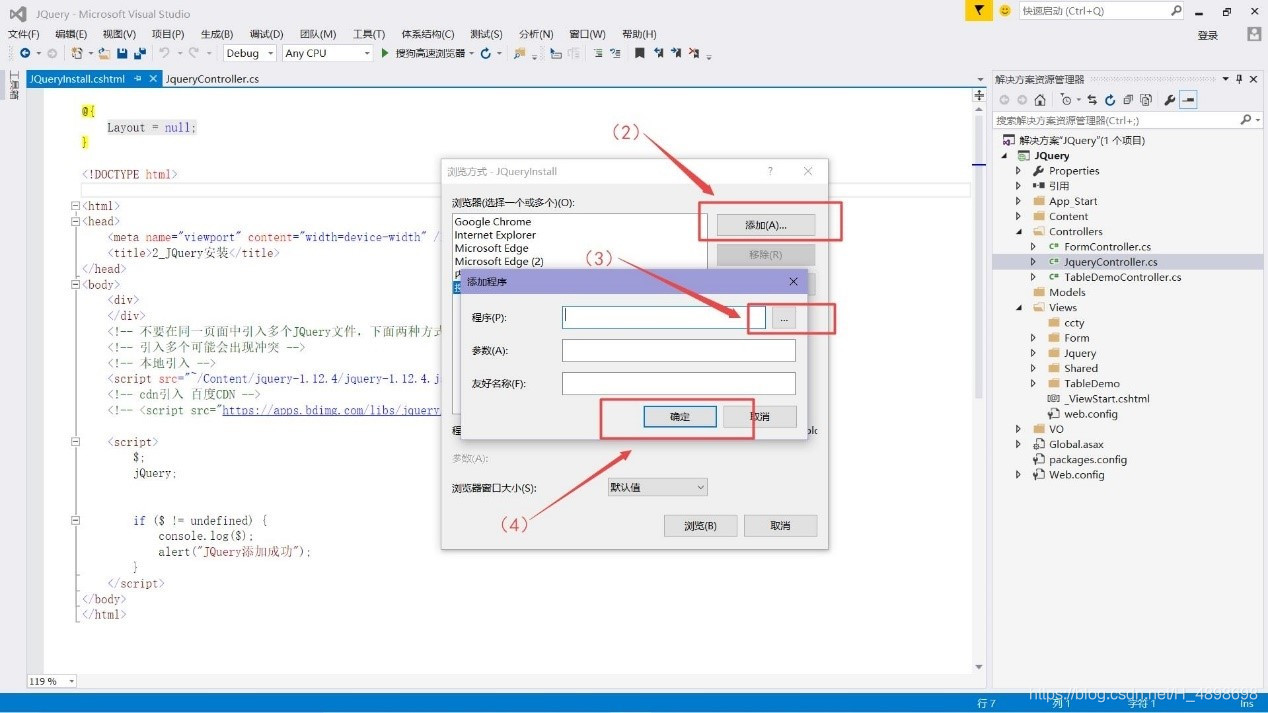This screenshot has width=1268, height=713.
Task: Click the Save All toolbar icon
Action: 139,53
